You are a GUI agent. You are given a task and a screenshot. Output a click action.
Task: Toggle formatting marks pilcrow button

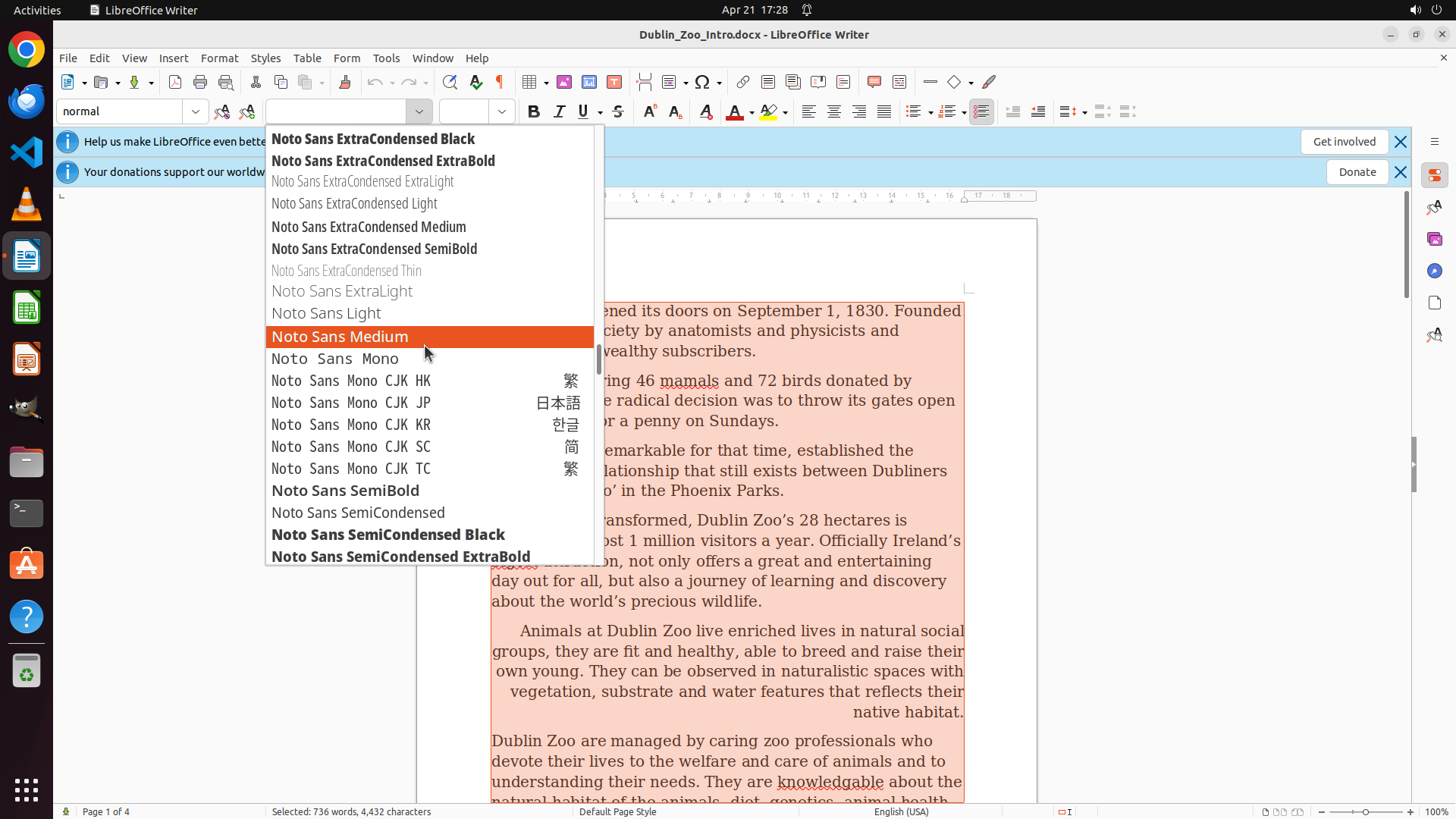click(500, 82)
